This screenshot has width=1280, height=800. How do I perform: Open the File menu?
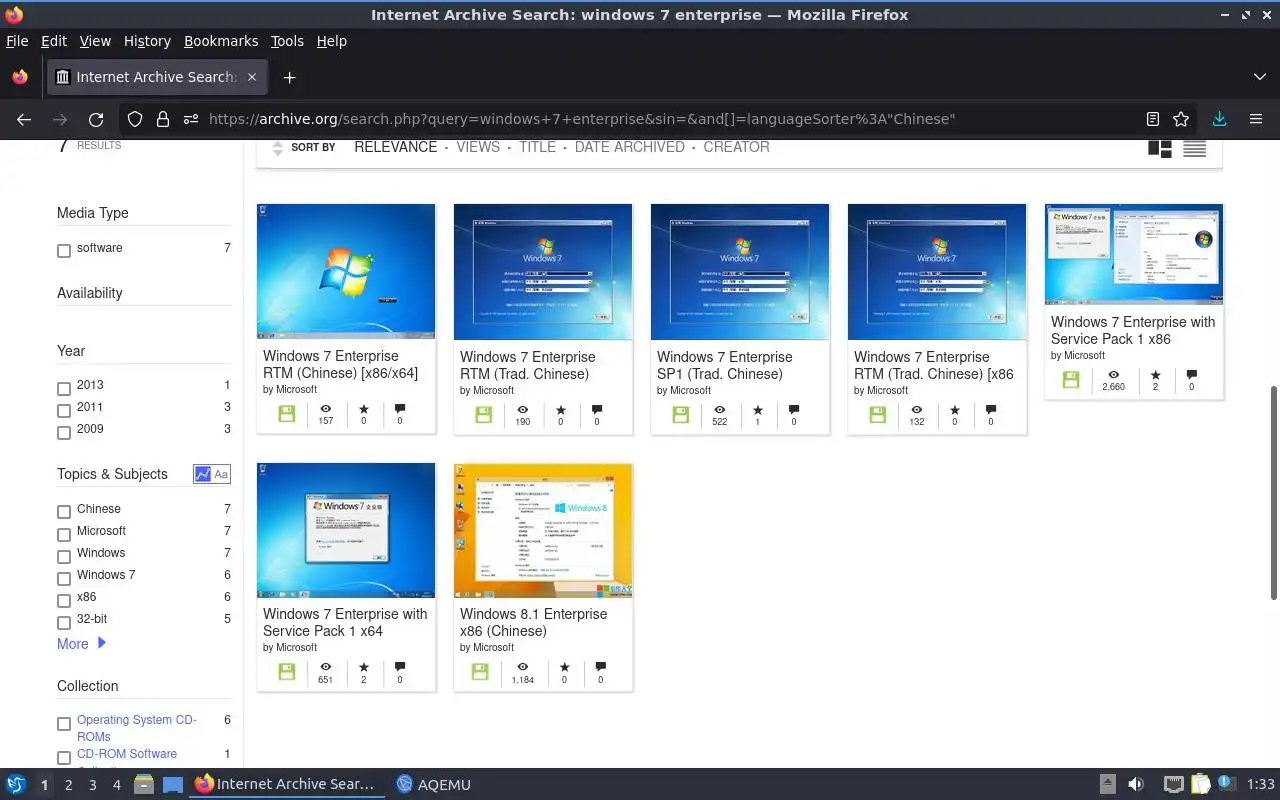[17, 41]
